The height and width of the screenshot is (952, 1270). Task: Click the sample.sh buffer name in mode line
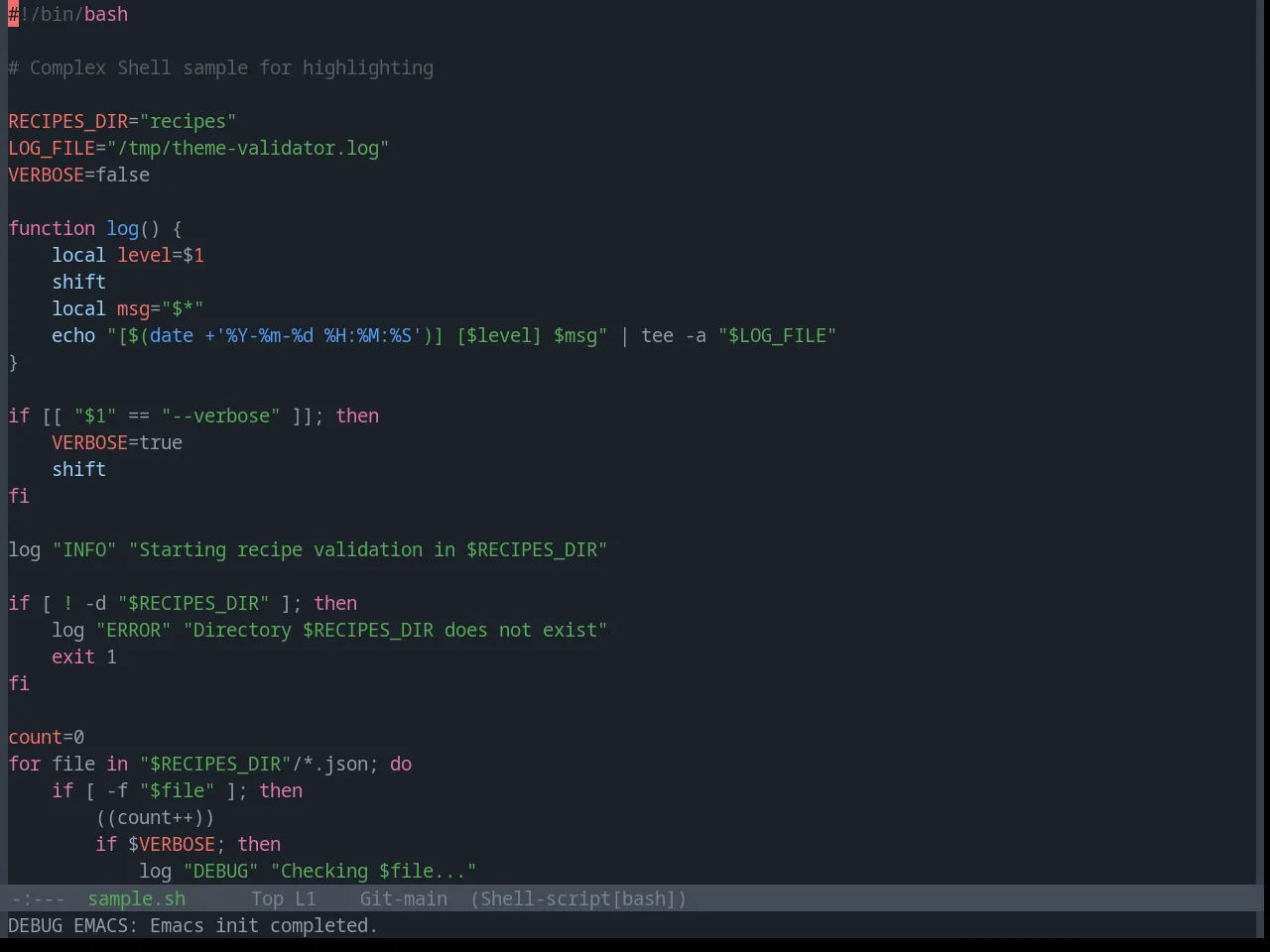136,898
